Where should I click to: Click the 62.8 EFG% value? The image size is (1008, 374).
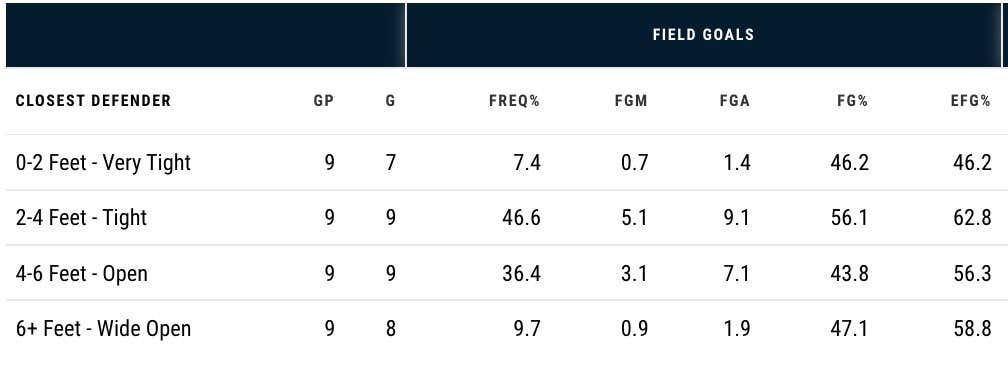(x=973, y=218)
